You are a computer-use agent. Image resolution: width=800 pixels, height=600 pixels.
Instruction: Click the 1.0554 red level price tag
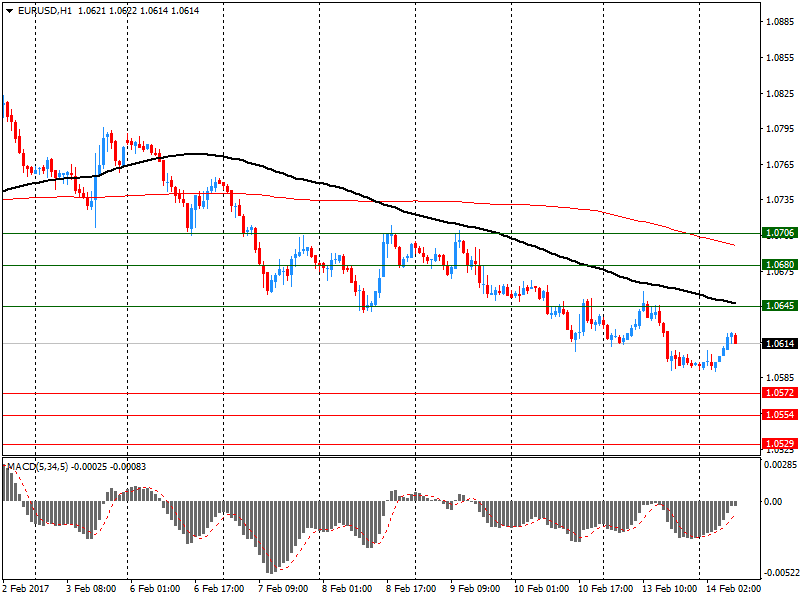tap(779, 415)
